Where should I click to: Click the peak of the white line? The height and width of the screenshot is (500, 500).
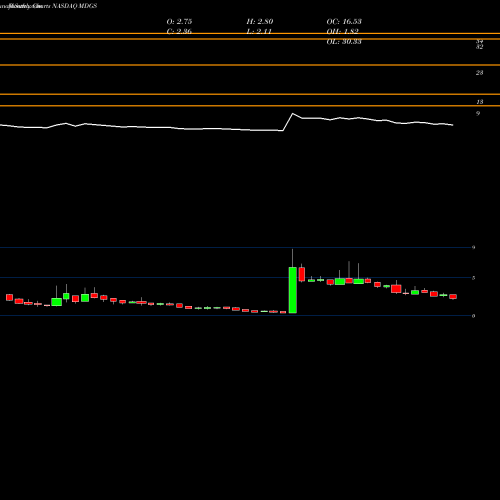coord(293,114)
